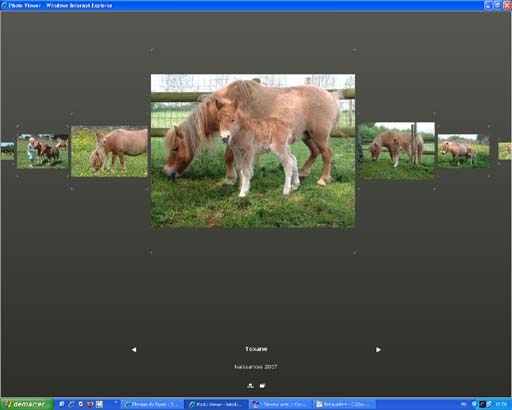Screen dimensions: 512x410
Task: Launch Internet Explorer from quick launch
Action: tap(71, 404)
